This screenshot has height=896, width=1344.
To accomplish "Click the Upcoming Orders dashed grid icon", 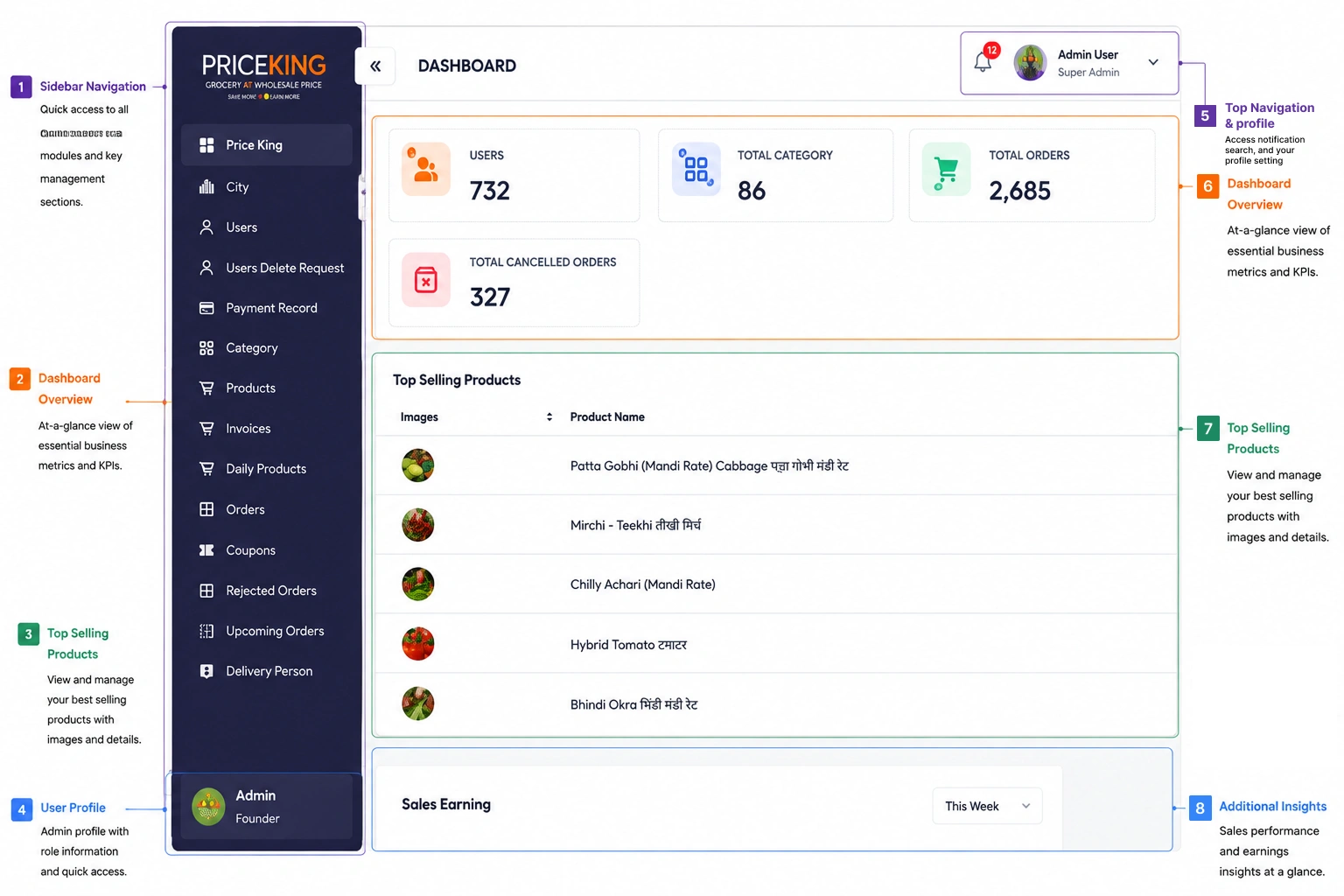I will [x=206, y=631].
